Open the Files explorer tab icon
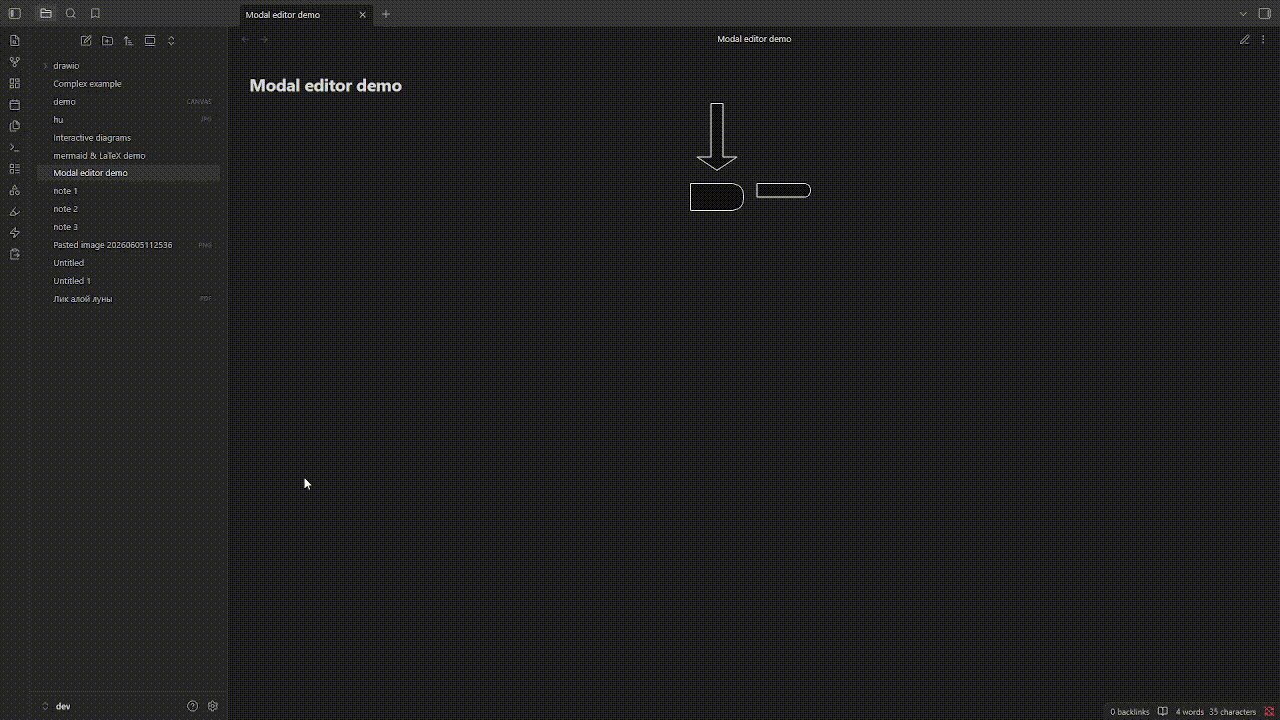The image size is (1280, 720). 46,14
